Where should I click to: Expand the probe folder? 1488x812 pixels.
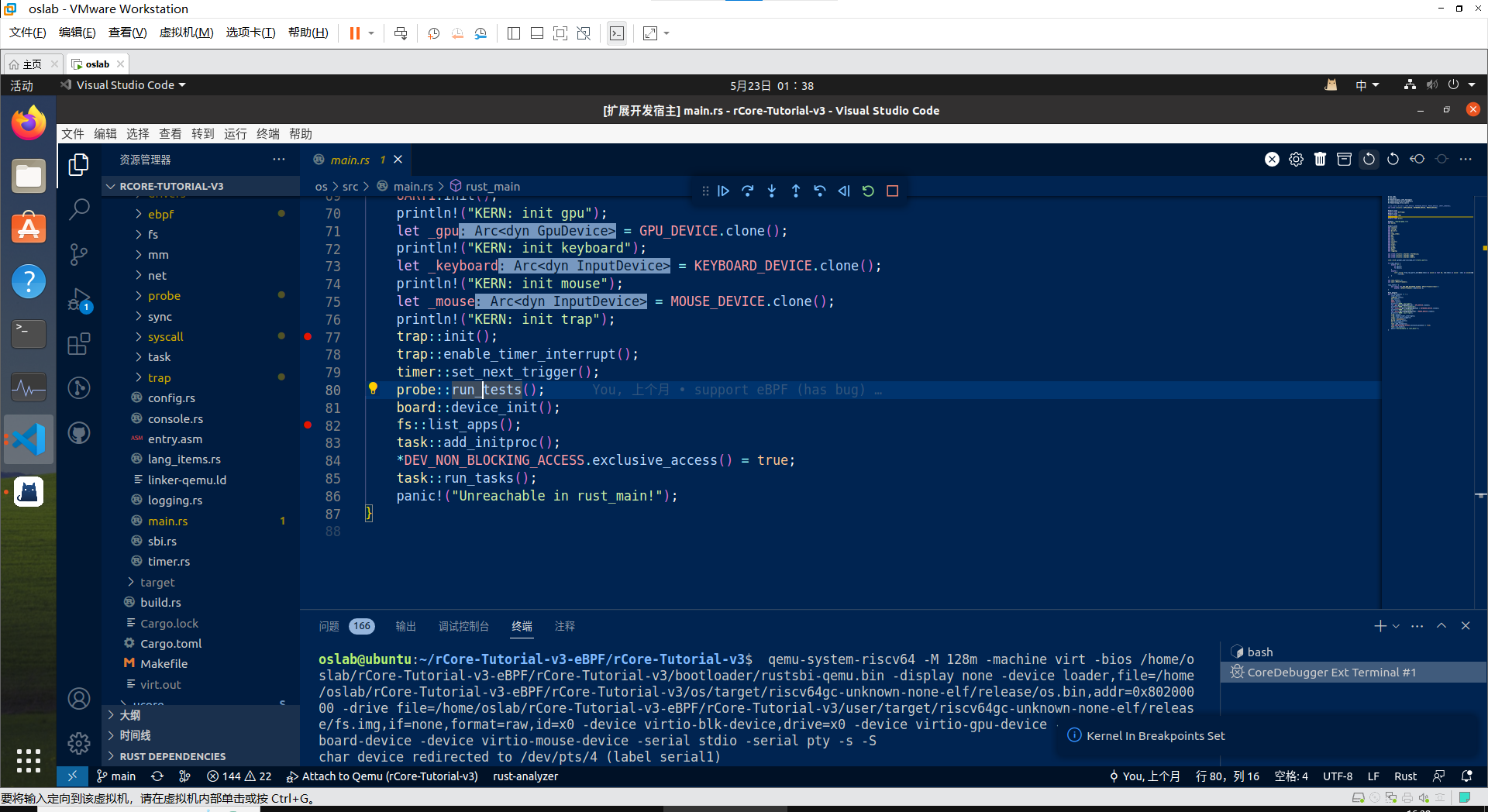click(x=164, y=296)
